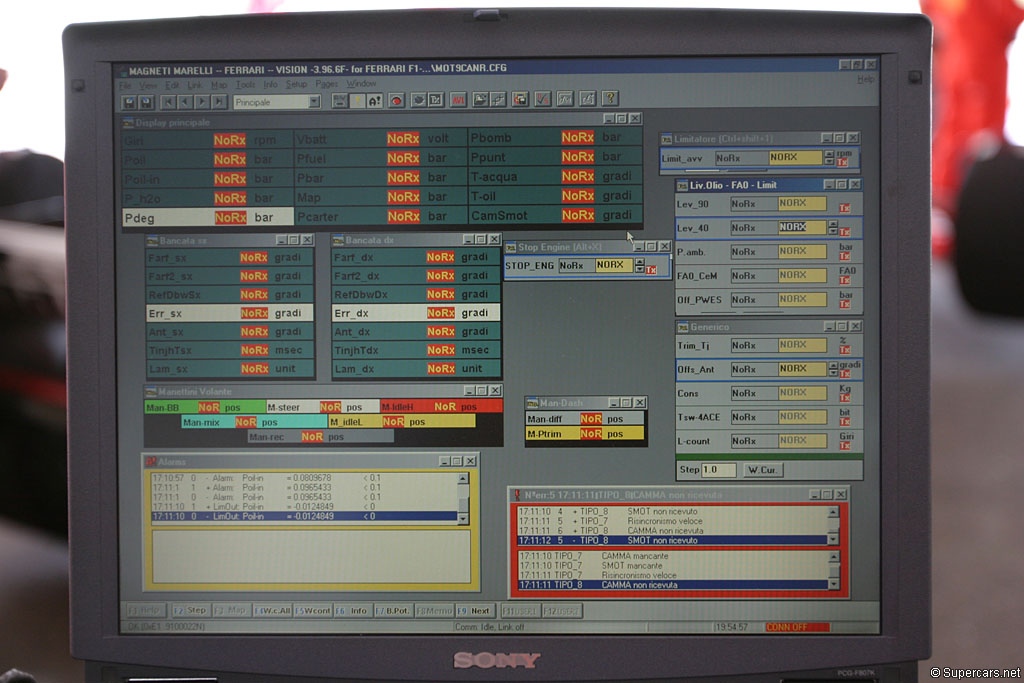The image size is (1024, 683).
Task: Select the Err_sx row in Bancata sx
Action: (x=230, y=313)
